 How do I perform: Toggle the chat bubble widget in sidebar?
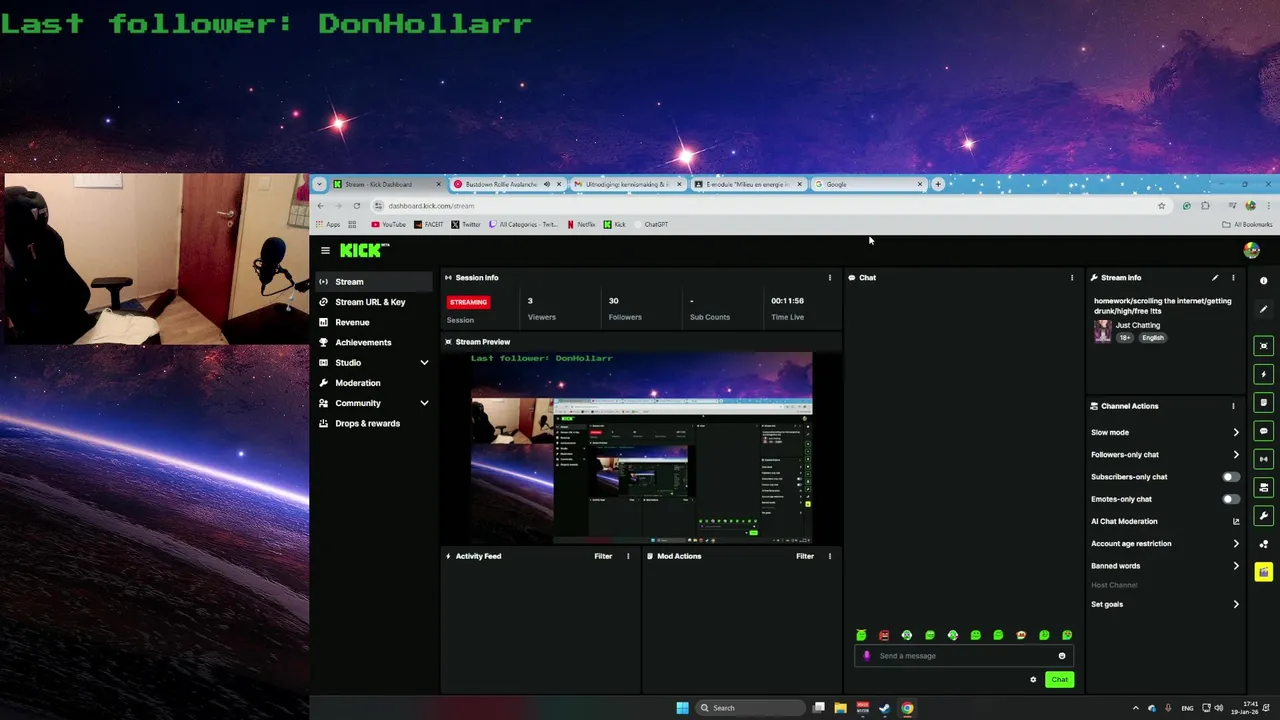[1264, 431]
